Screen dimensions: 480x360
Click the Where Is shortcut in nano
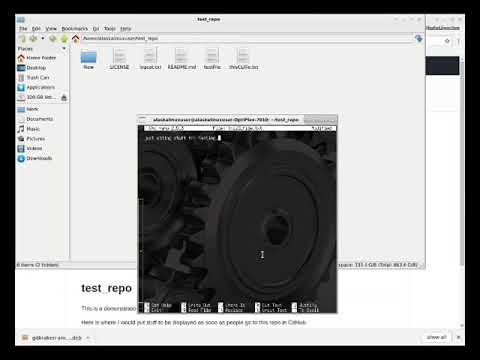232,305
